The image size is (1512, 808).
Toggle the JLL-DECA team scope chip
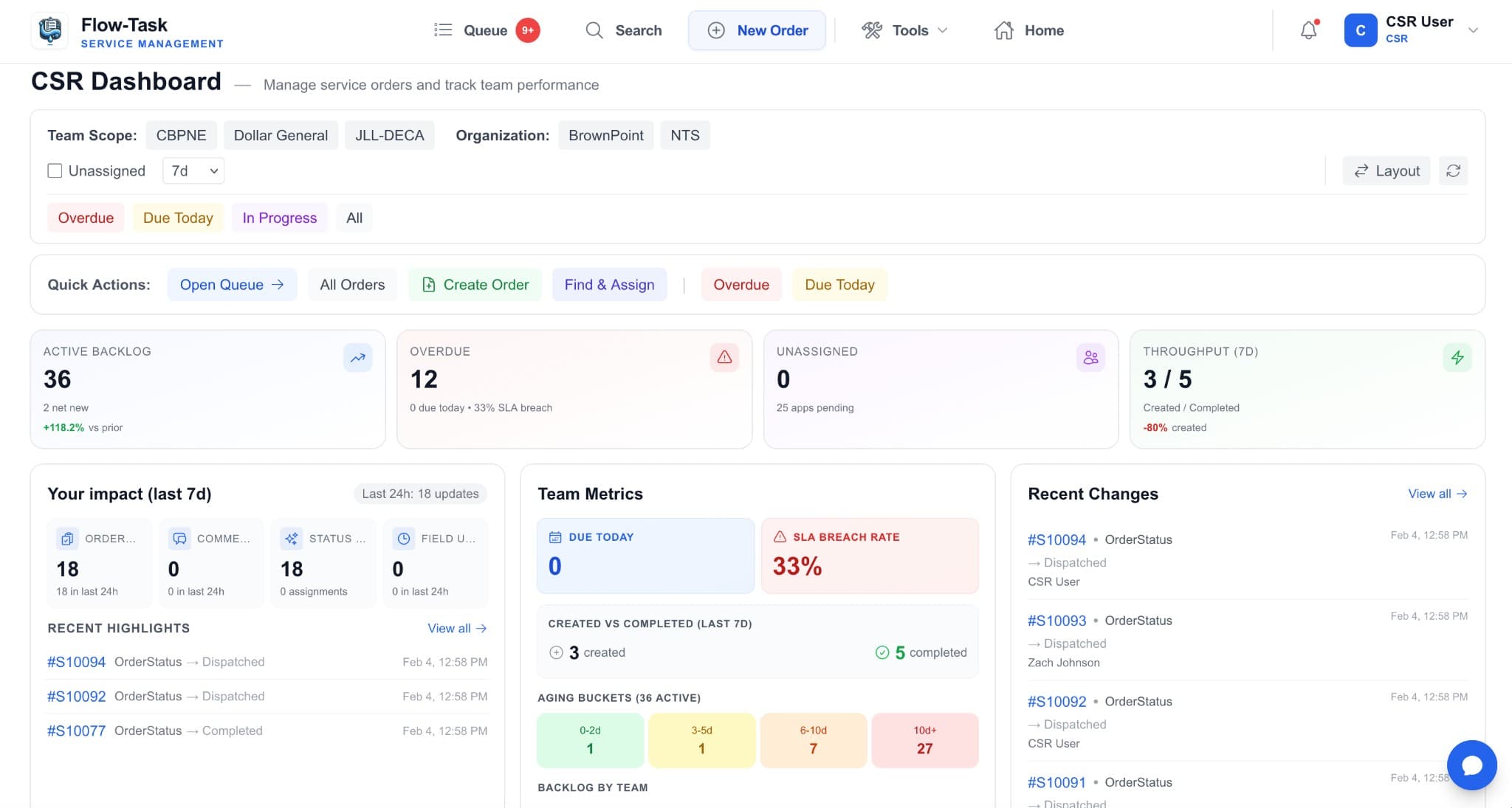pos(390,136)
